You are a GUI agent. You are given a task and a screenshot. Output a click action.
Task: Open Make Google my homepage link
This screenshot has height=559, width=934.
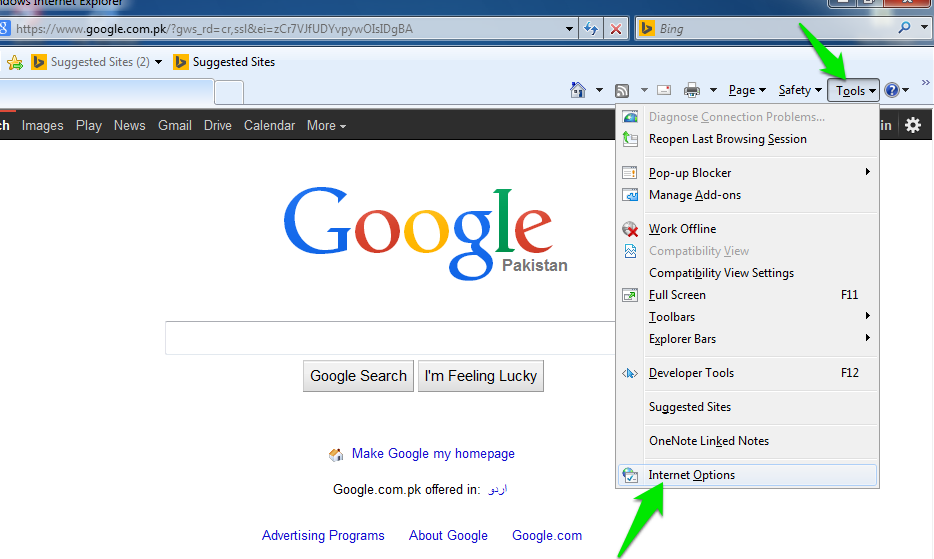[433, 454]
